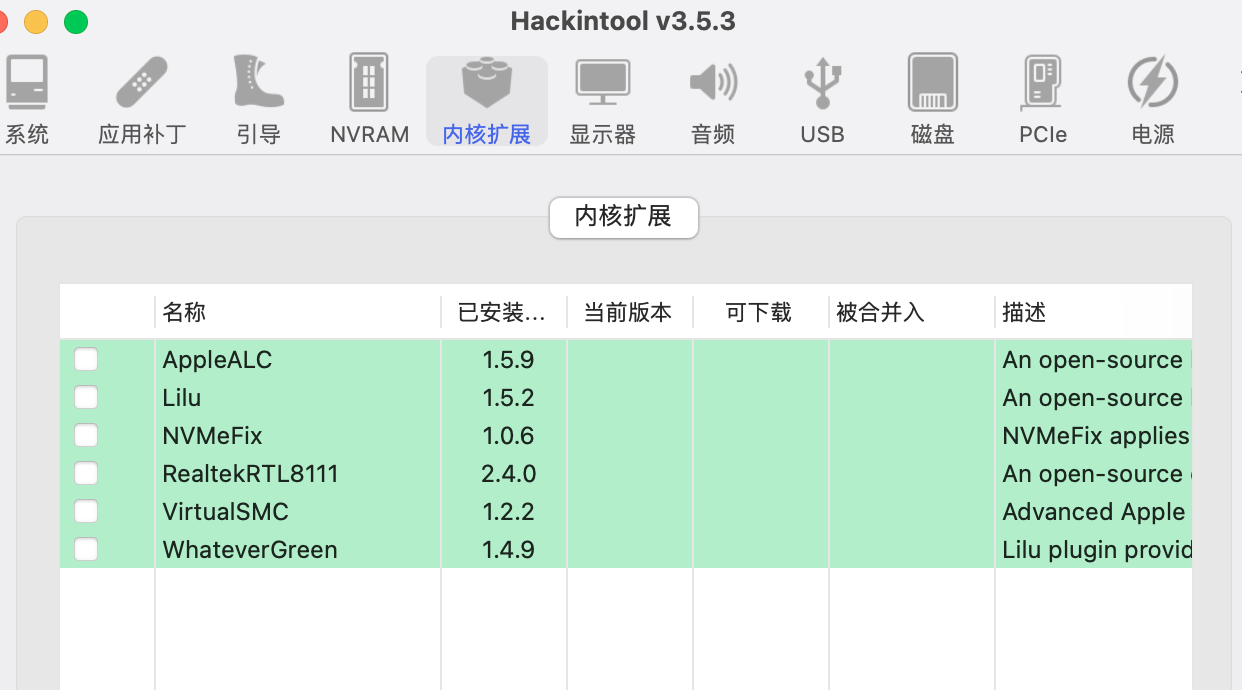Open the 显示器 monitor icon
This screenshot has width=1242, height=690.
pyautogui.click(x=602, y=100)
